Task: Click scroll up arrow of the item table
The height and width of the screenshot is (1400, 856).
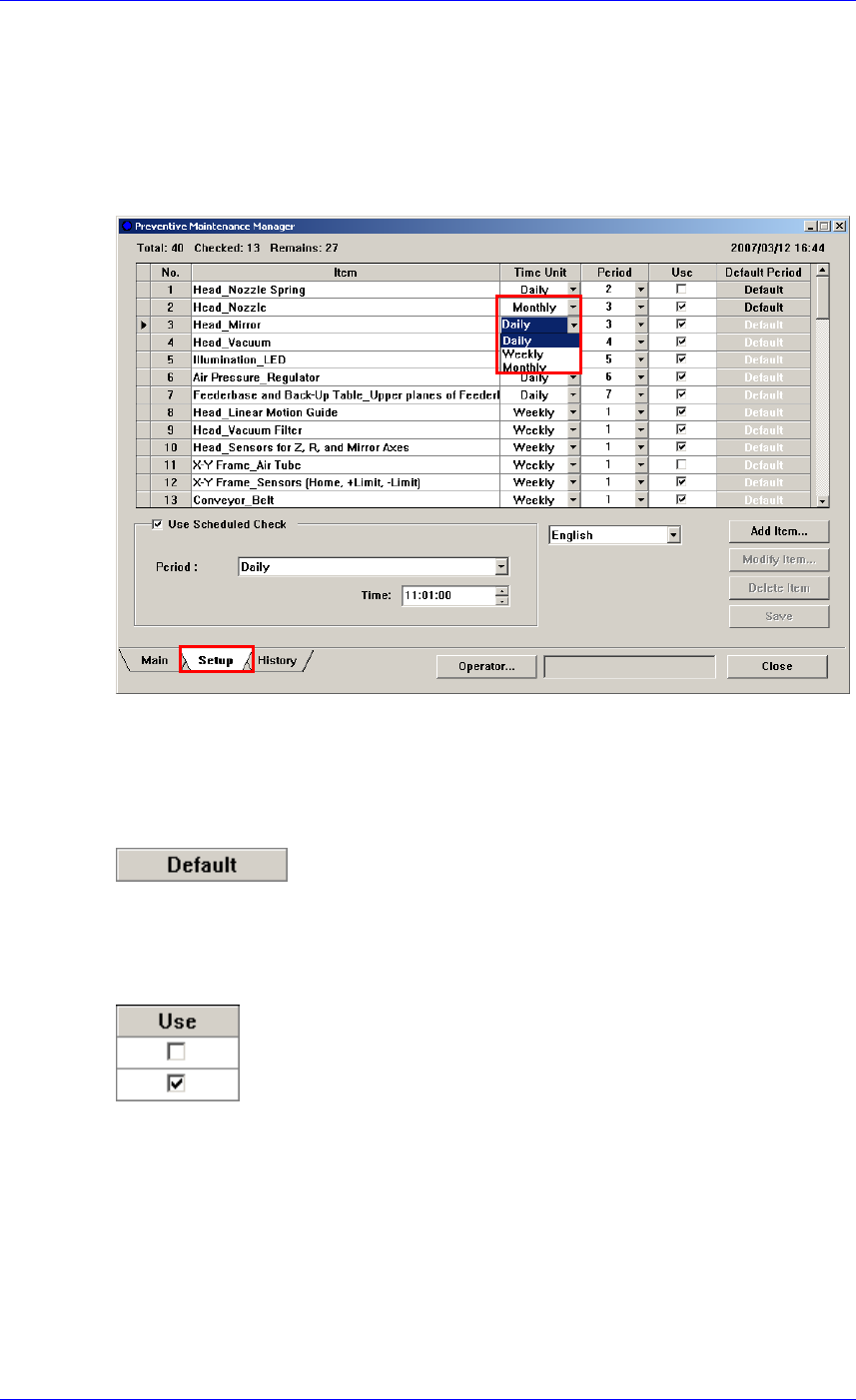Action: [x=822, y=270]
